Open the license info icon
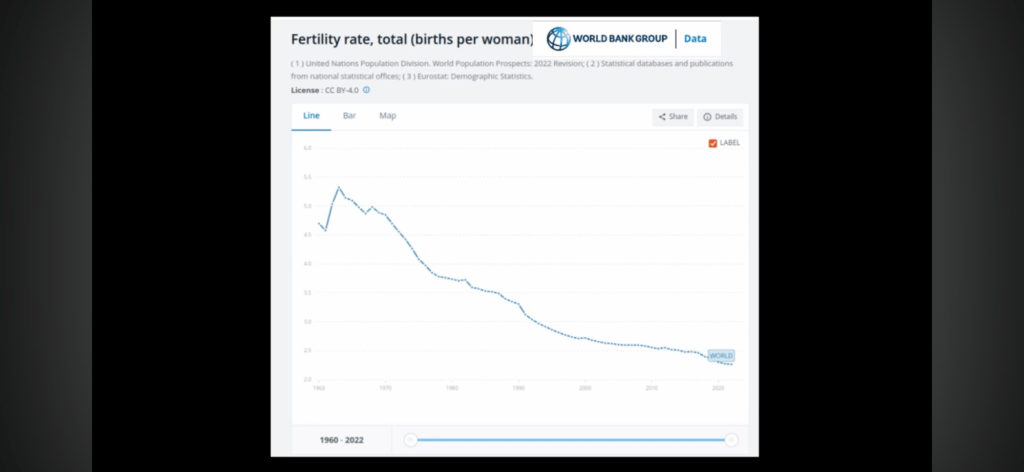Screen dimensions: 1024x472 pos(366,90)
